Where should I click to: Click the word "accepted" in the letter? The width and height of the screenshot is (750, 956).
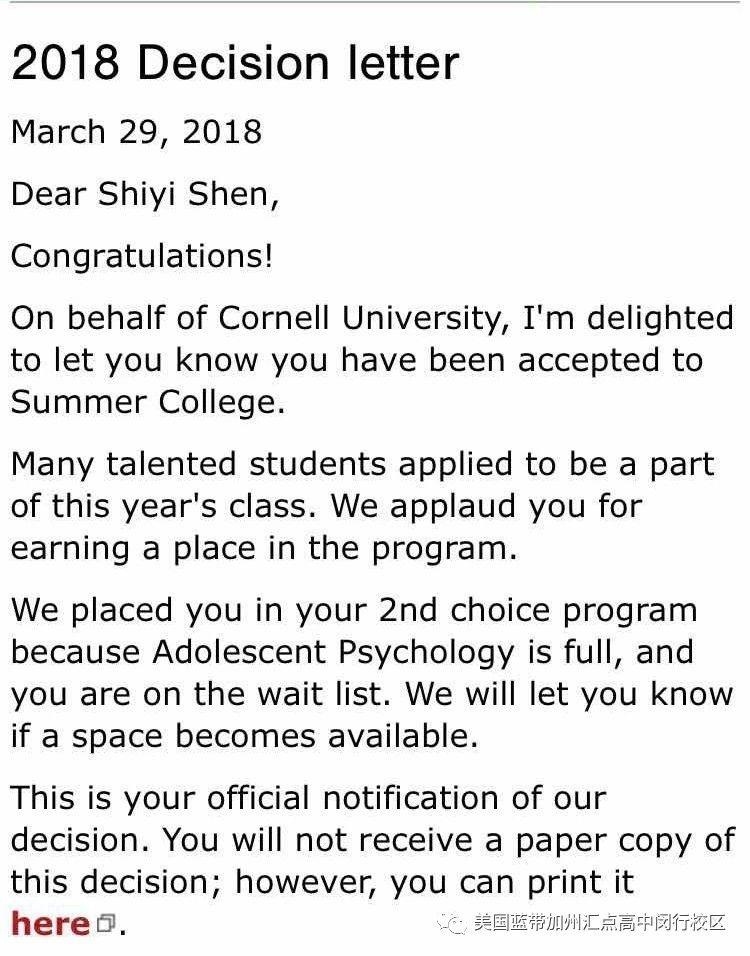[589, 361]
